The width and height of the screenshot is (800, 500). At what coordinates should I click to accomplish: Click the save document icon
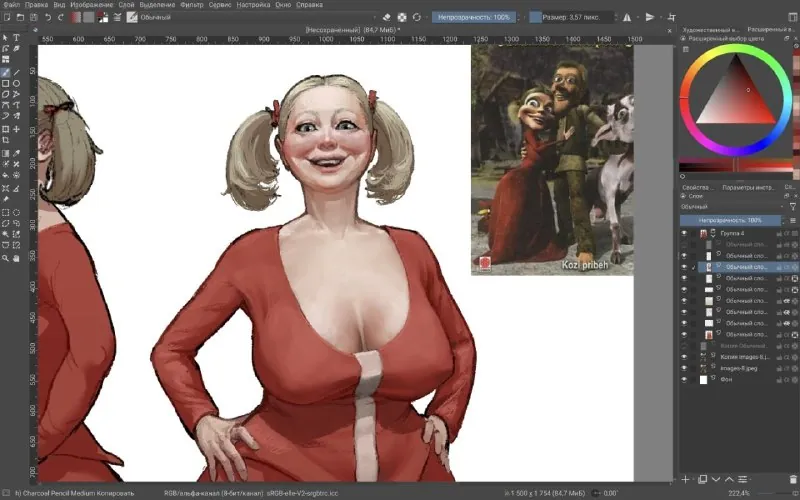[33, 17]
